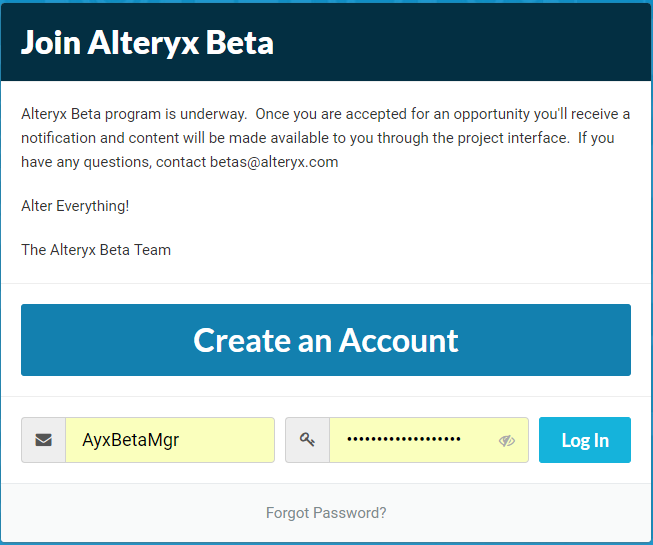Click the word 'Password?' in the footer link
This screenshot has width=653, height=545.
[350, 513]
